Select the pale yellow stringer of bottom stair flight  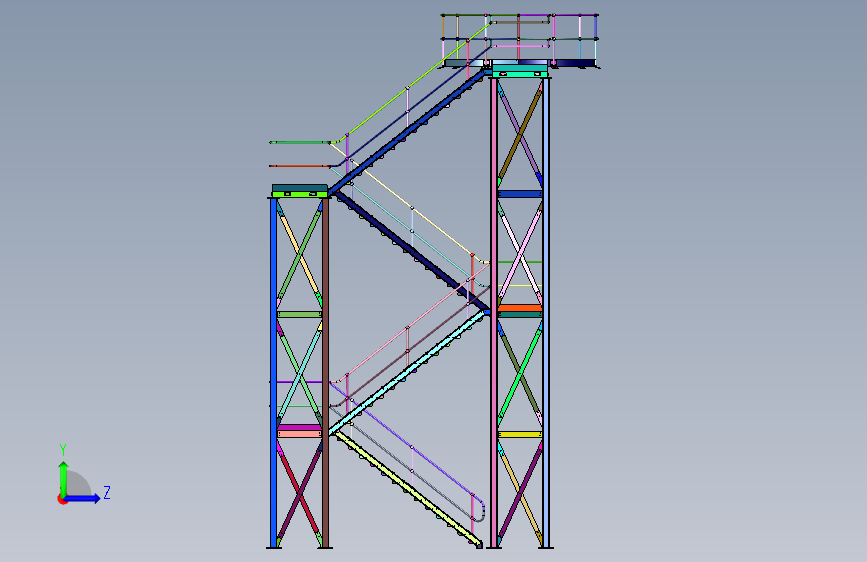tap(409, 490)
